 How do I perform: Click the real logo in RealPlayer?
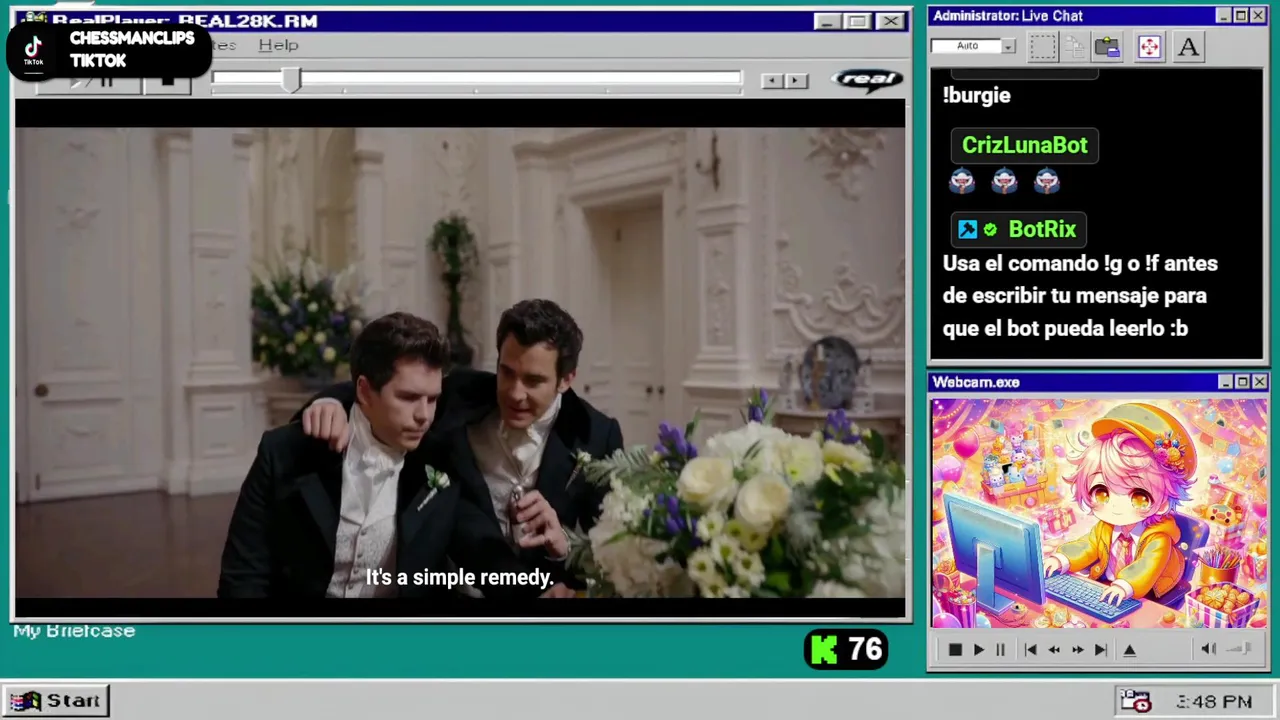(866, 80)
